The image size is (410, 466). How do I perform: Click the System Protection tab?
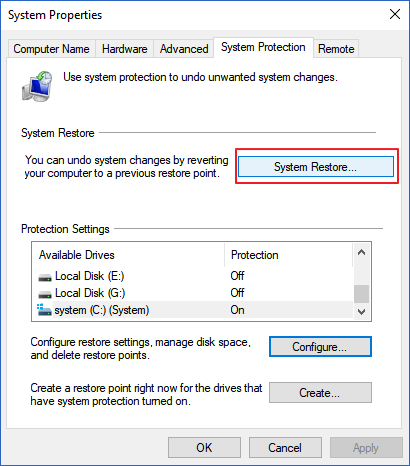tap(263, 47)
